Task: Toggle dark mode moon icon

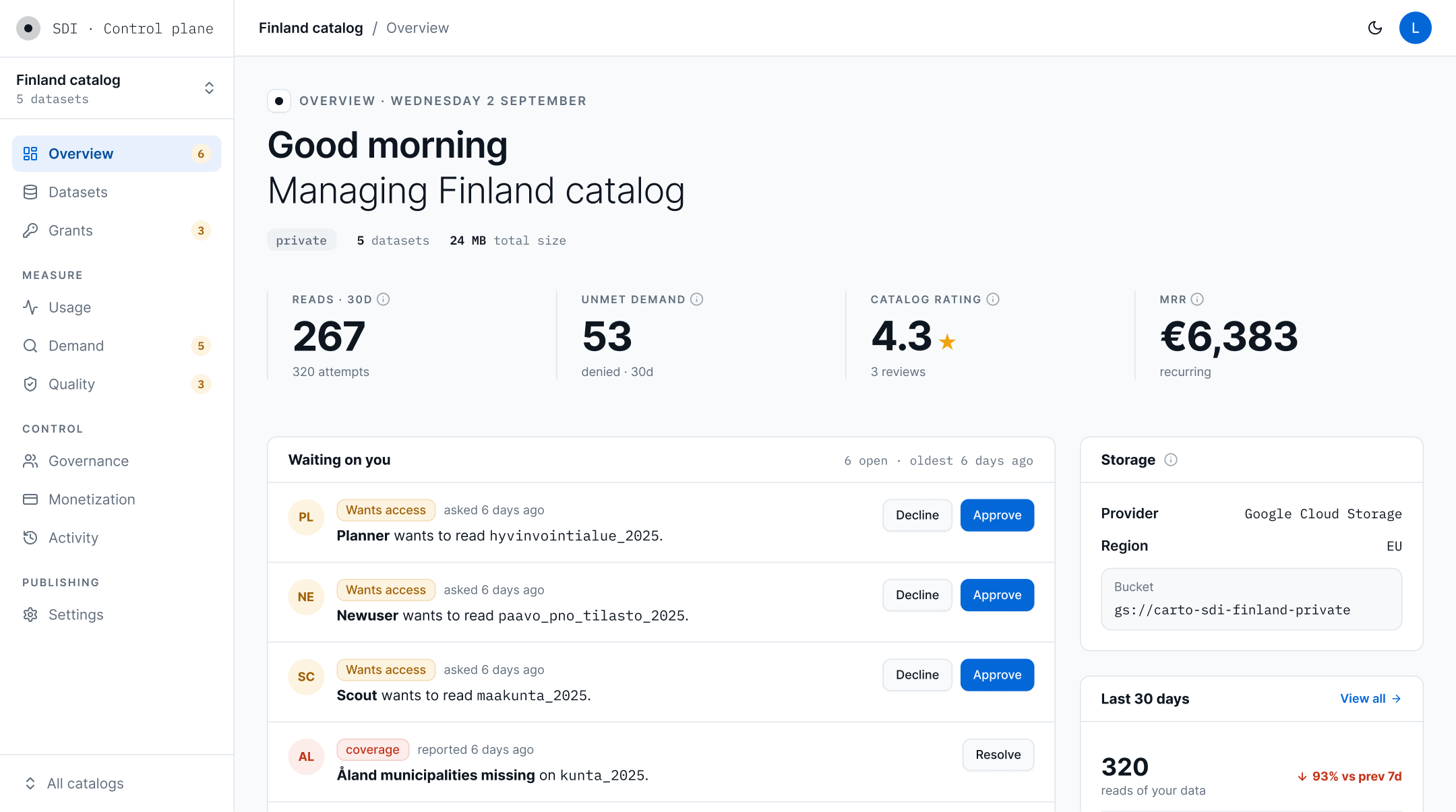Action: tap(1375, 28)
